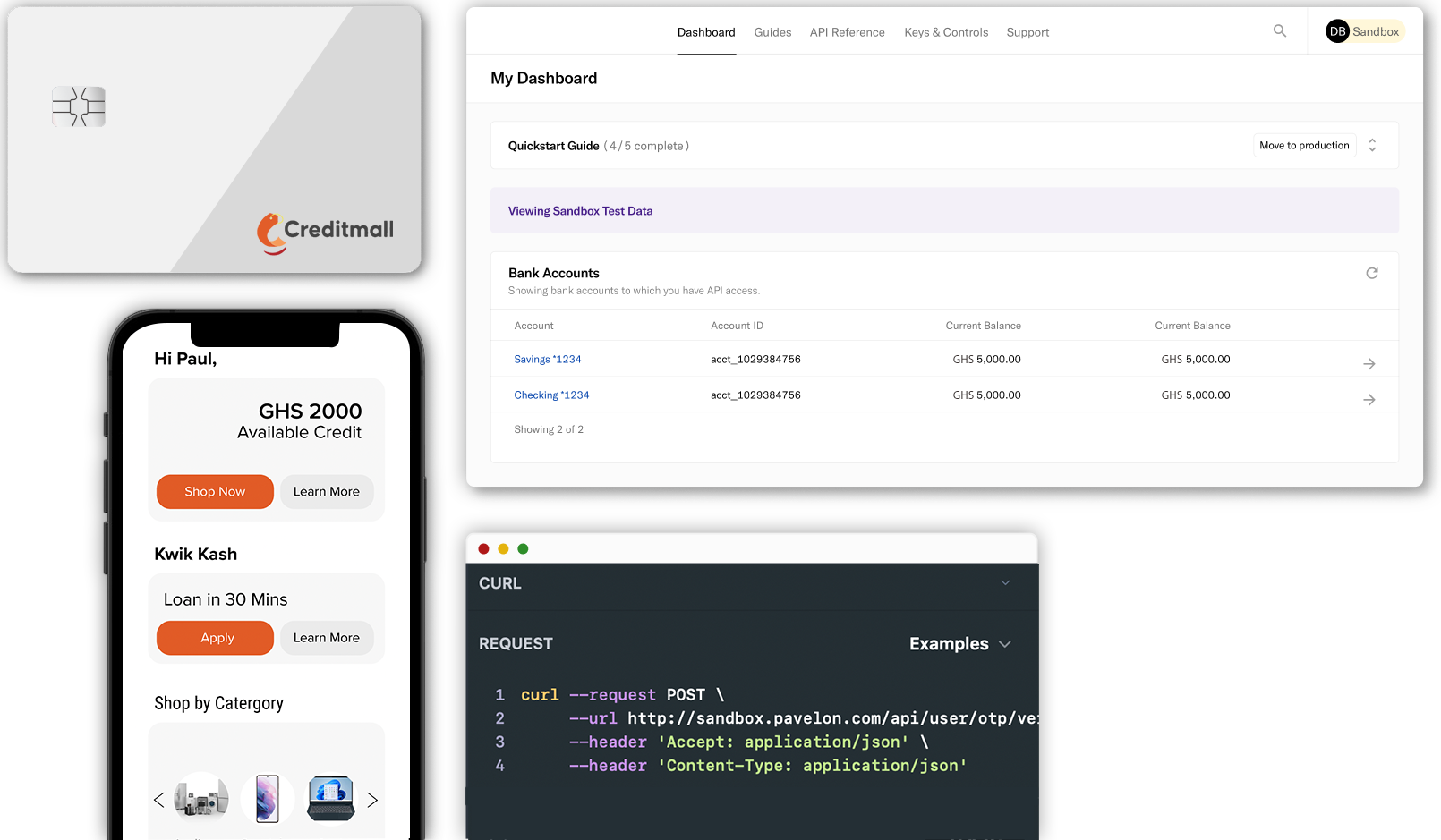Open the Checking *1234 account link

(551, 395)
